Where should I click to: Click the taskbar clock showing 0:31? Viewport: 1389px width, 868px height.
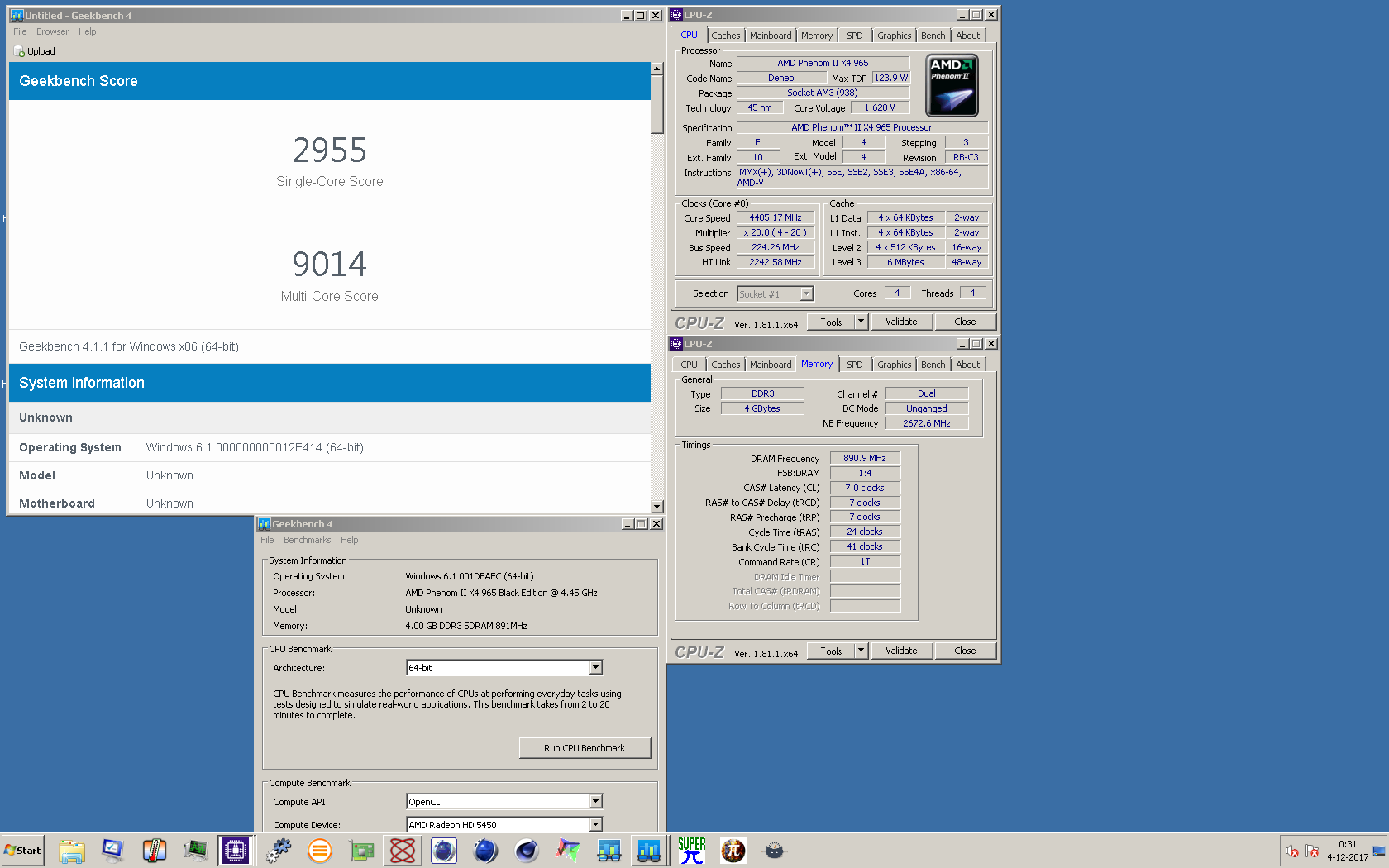(1348, 844)
